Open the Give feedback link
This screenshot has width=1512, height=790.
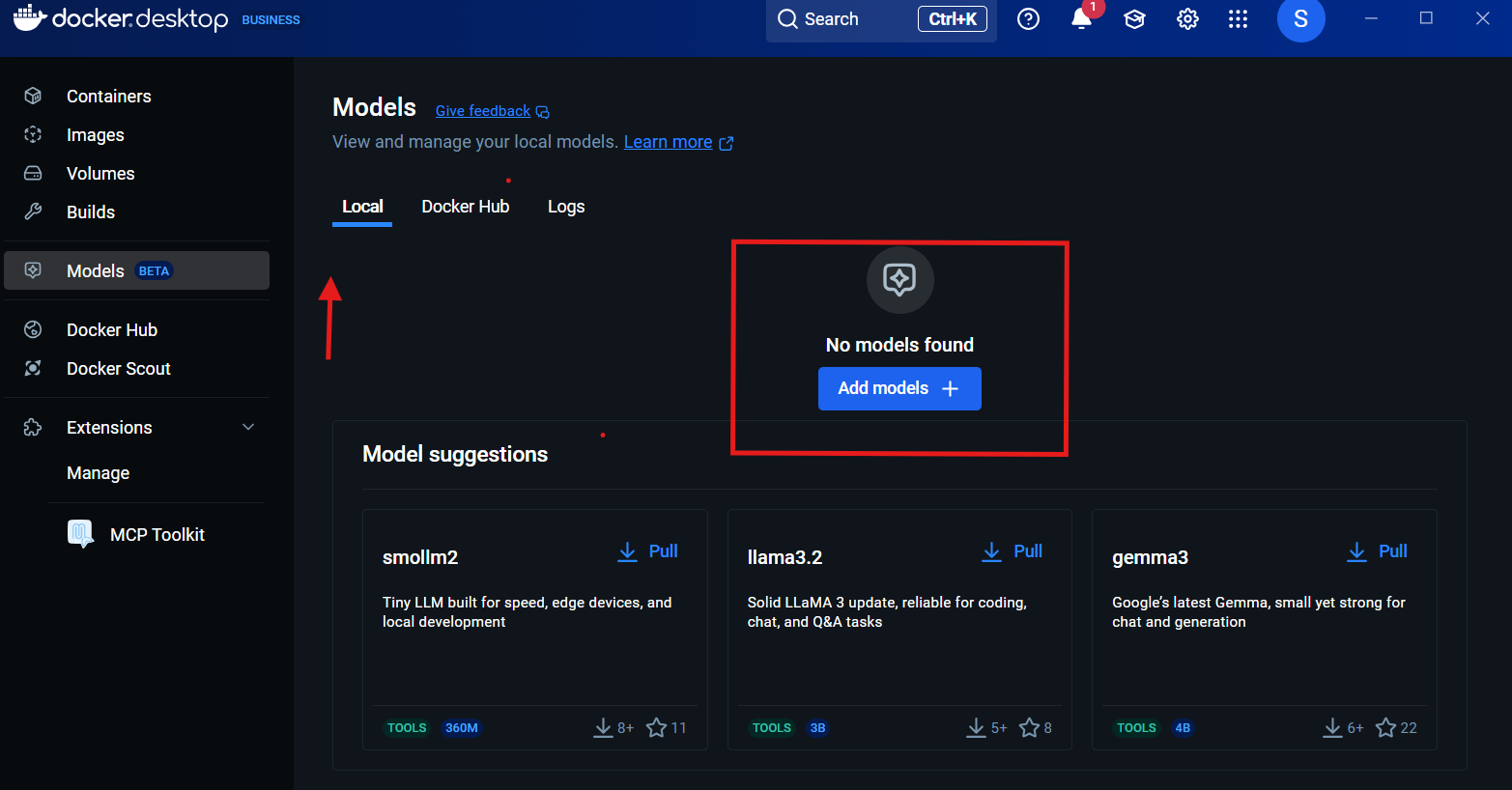[483, 111]
